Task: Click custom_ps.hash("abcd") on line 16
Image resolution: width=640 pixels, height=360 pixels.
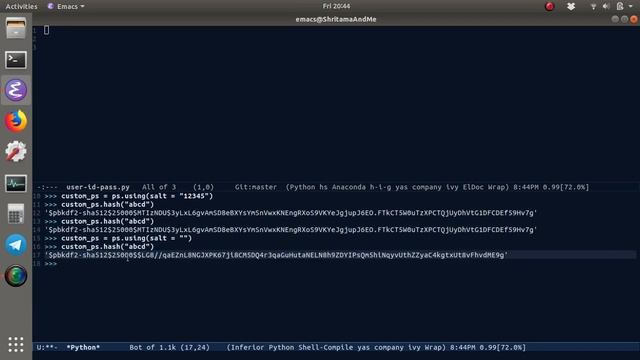Action: 108,247
